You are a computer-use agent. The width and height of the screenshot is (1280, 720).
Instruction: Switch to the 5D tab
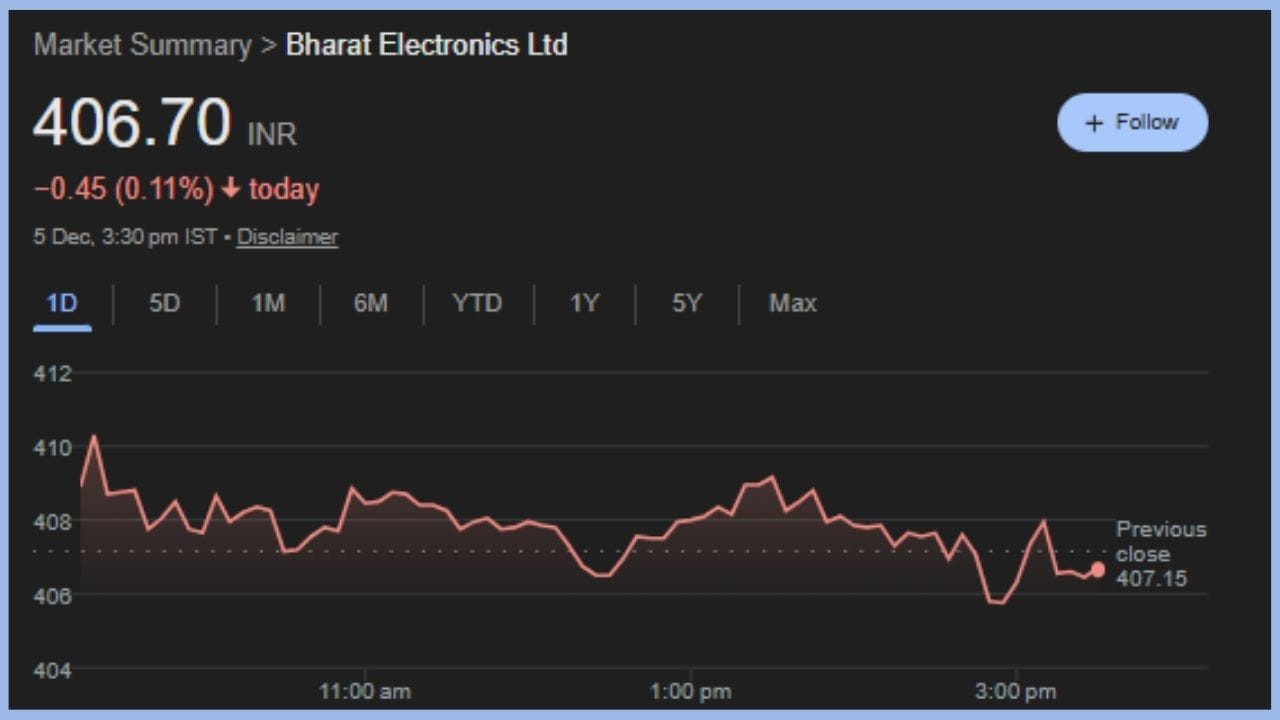pos(164,303)
